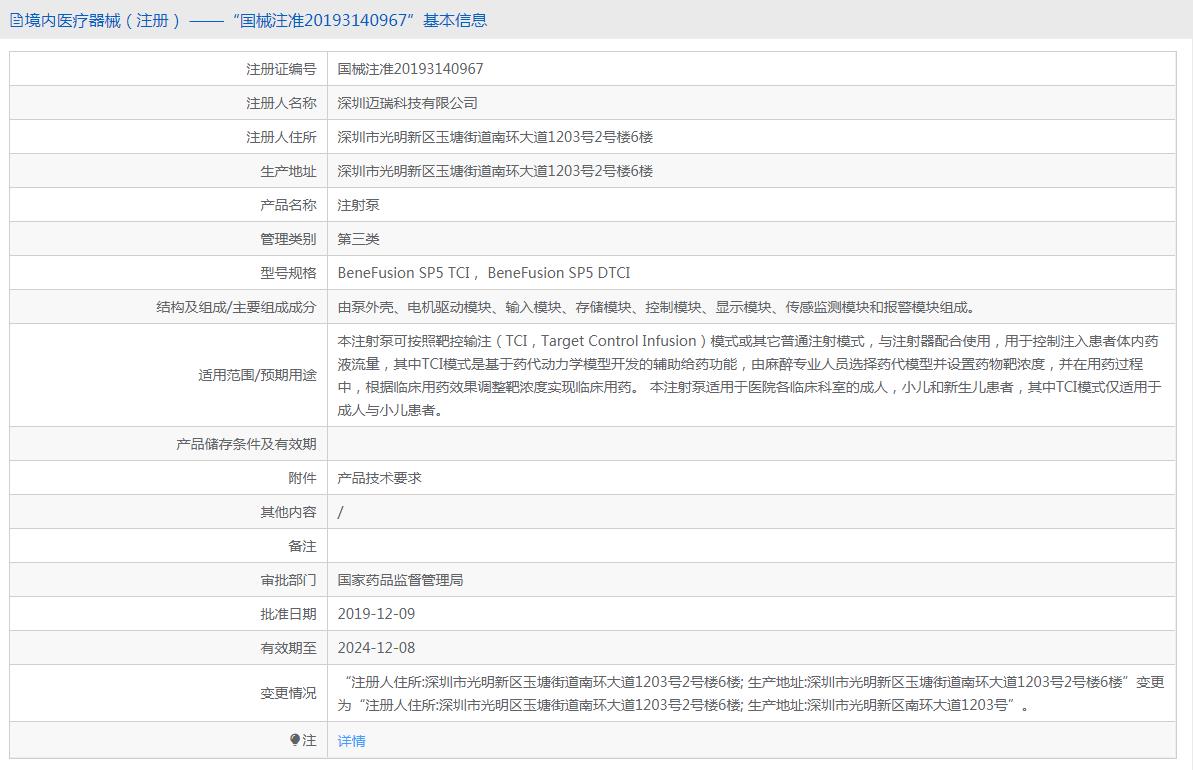Image resolution: width=1193 pixels, height=770 pixels.
Task: Click the 附件 label
Action: tap(302, 478)
